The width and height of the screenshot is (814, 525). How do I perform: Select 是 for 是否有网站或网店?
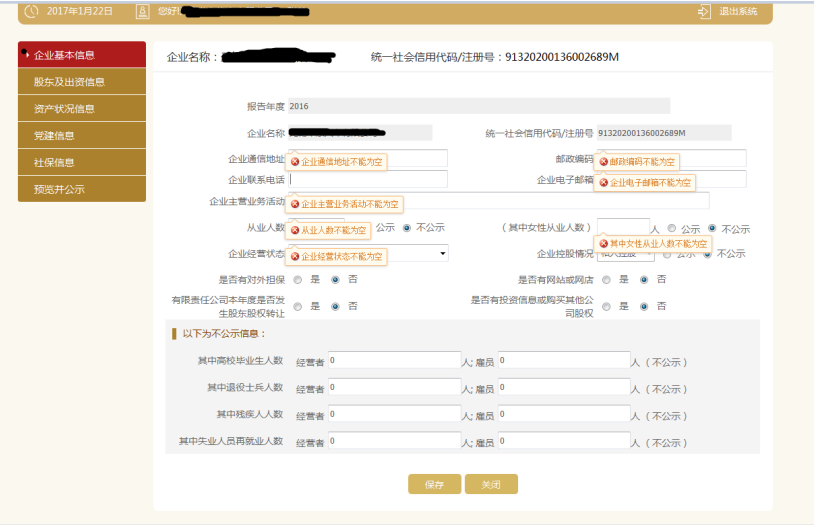(606, 280)
